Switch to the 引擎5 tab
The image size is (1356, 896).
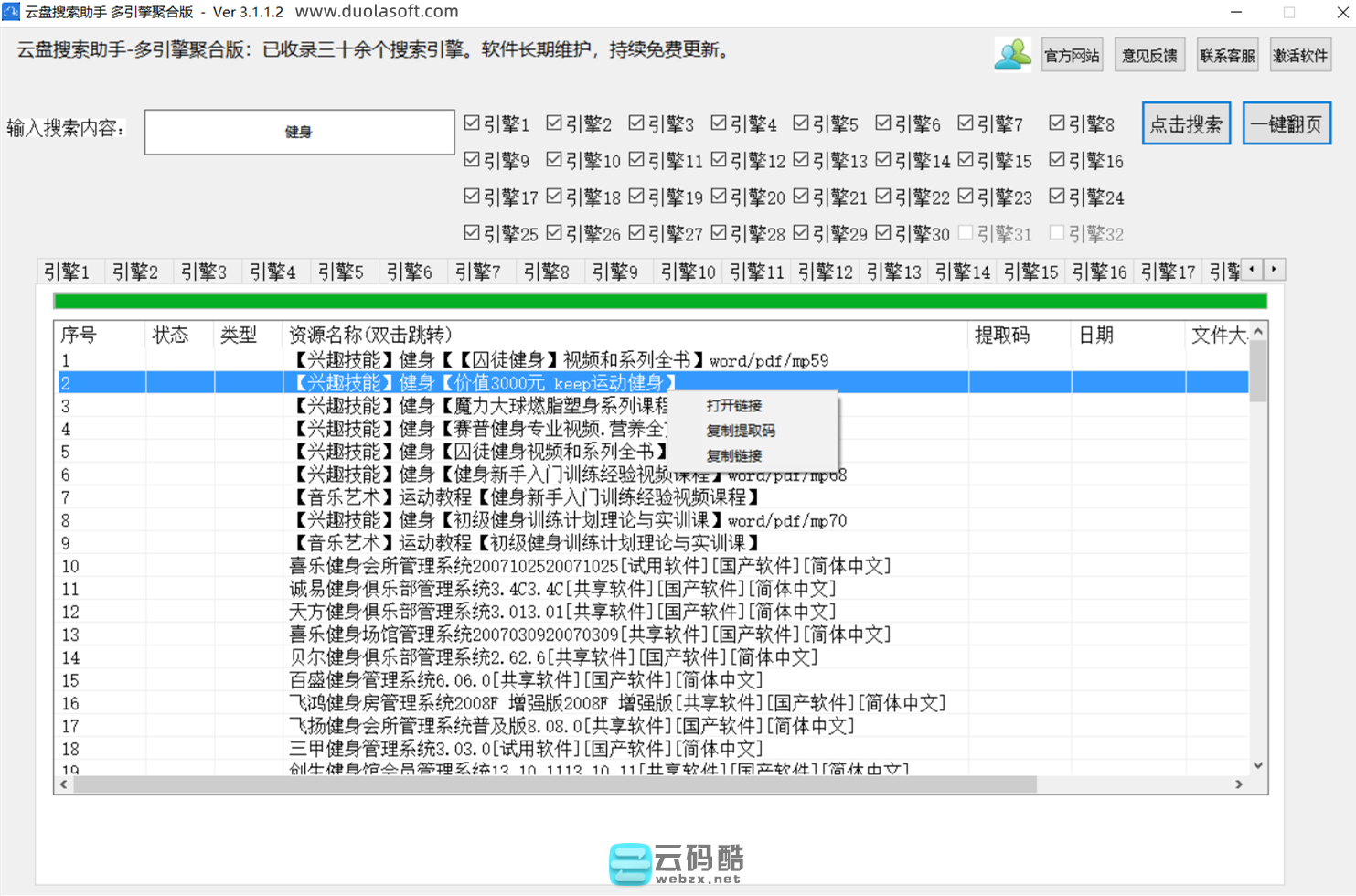pyautogui.click(x=340, y=272)
